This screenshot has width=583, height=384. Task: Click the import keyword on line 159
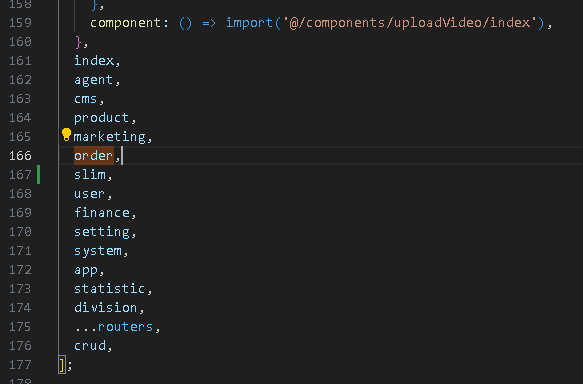coord(249,23)
